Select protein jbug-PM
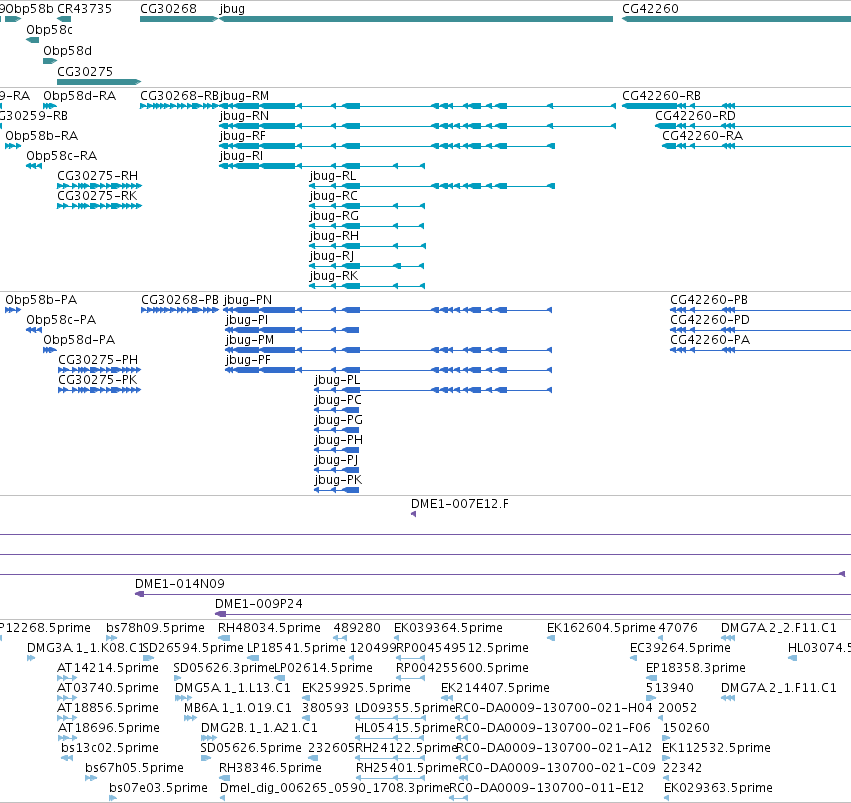 388,350
